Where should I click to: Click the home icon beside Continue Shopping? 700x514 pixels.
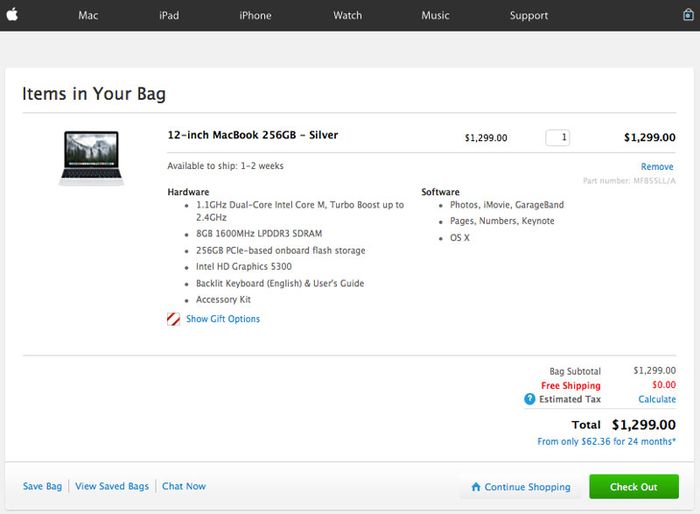[476, 487]
